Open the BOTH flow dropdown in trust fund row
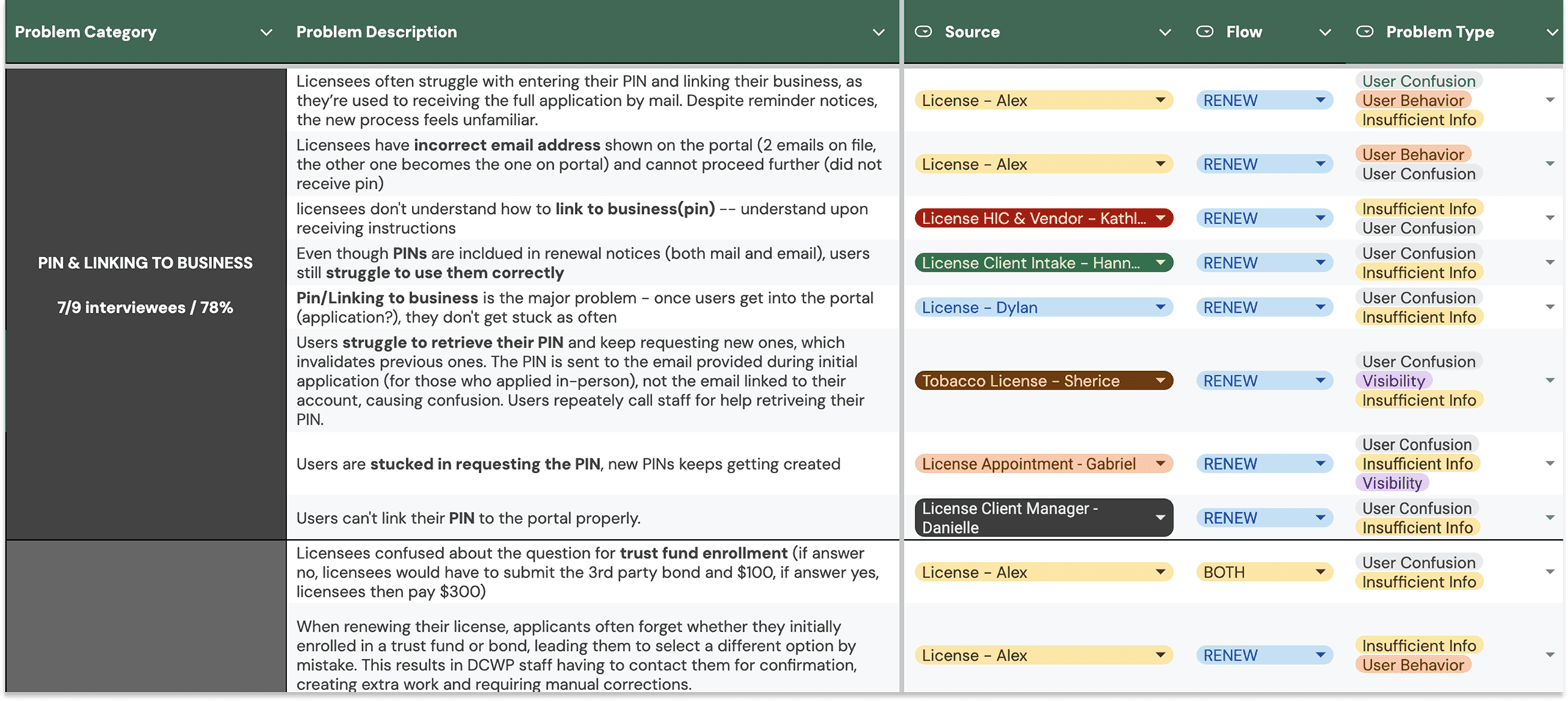 pyautogui.click(x=1265, y=572)
